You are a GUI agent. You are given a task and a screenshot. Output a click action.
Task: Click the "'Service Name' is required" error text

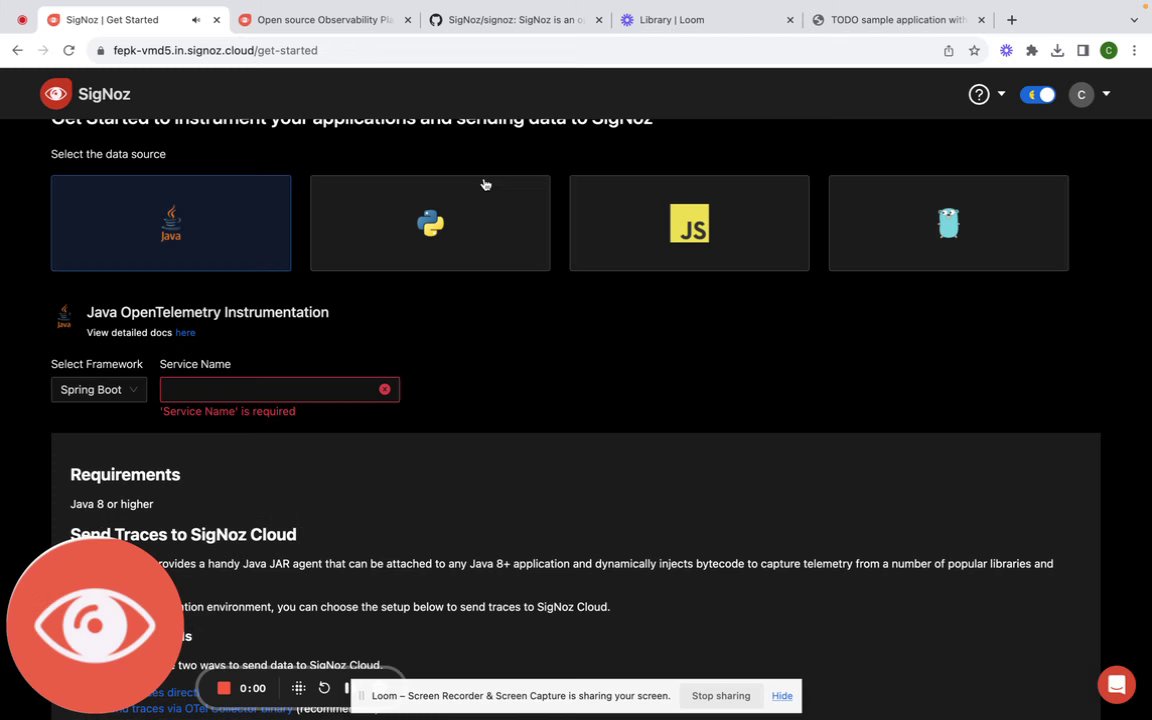pyautogui.click(x=228, y=411)
